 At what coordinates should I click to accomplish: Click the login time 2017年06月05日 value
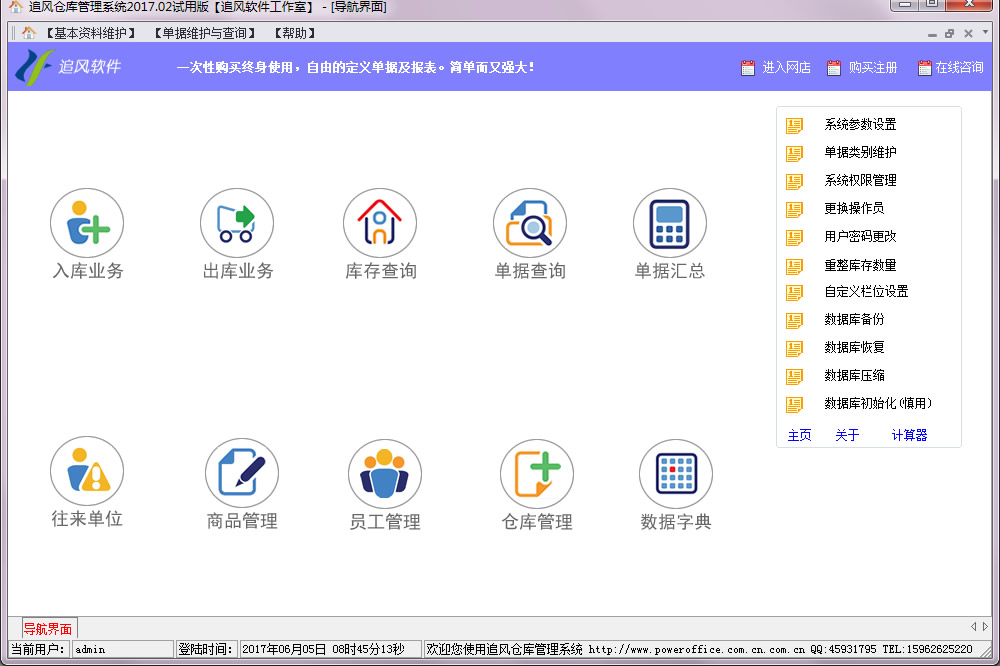click(331, 649)
